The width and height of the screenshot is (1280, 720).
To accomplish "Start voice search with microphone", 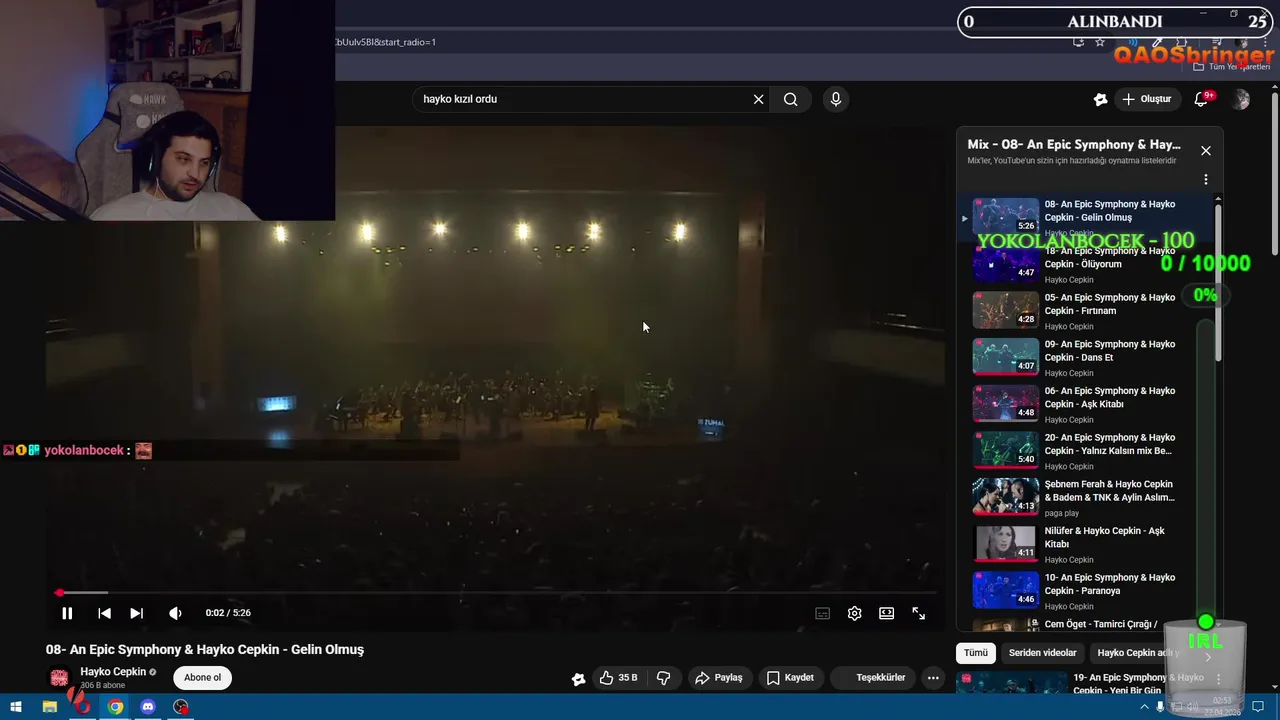I will [x=835, y=99].
